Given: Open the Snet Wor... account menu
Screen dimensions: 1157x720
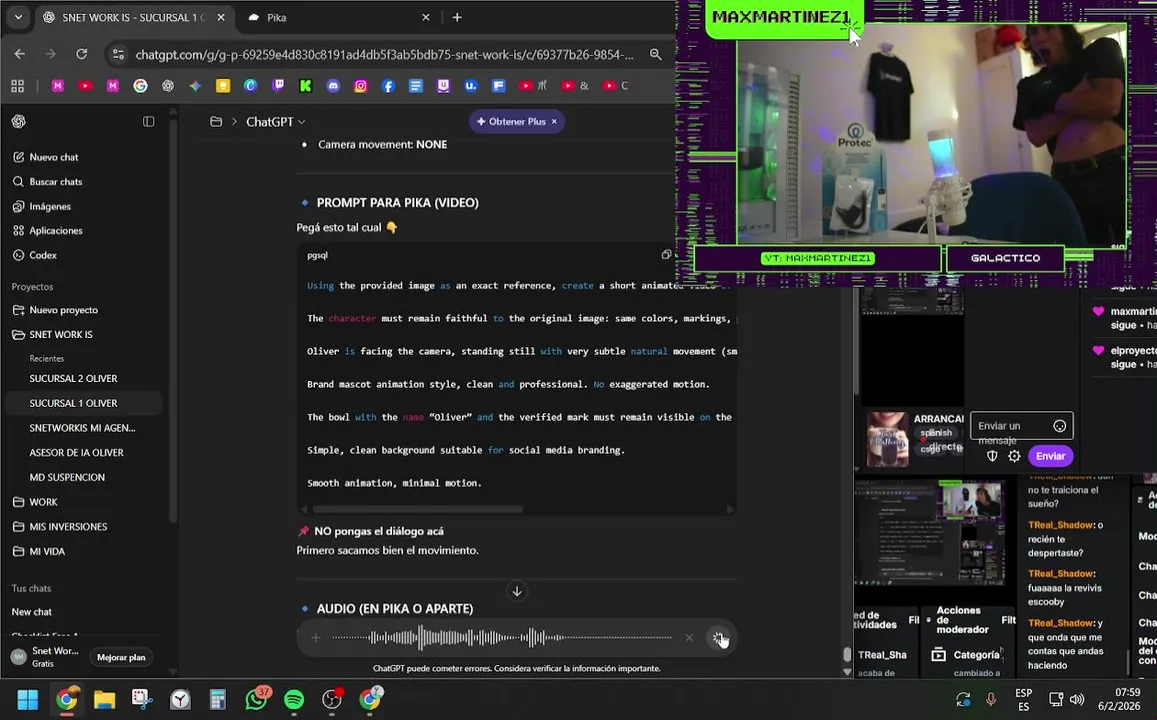Looking at the screenshot, I should (x=46, y=657).
